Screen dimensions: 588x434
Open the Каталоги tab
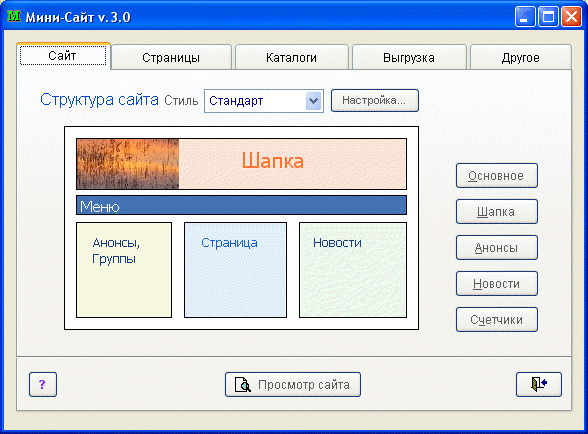[291, 57]
